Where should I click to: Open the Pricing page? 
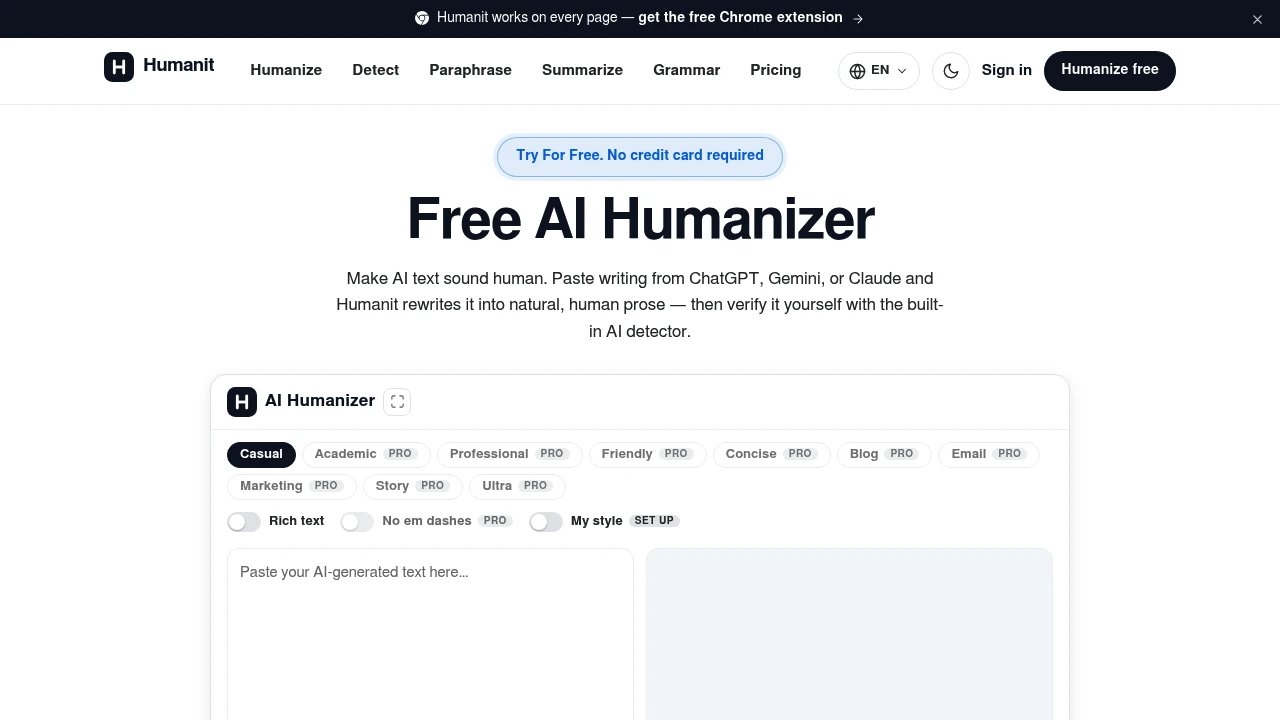click(776, 70)
